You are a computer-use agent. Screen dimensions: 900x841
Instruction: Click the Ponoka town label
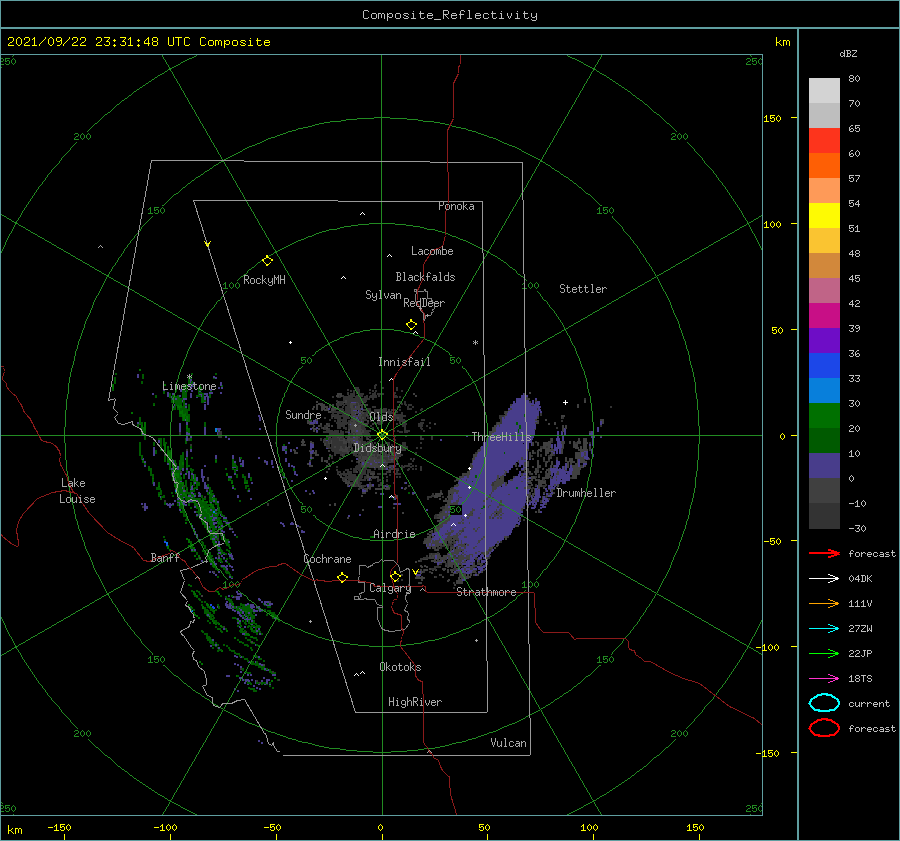(x=456, y=206)
